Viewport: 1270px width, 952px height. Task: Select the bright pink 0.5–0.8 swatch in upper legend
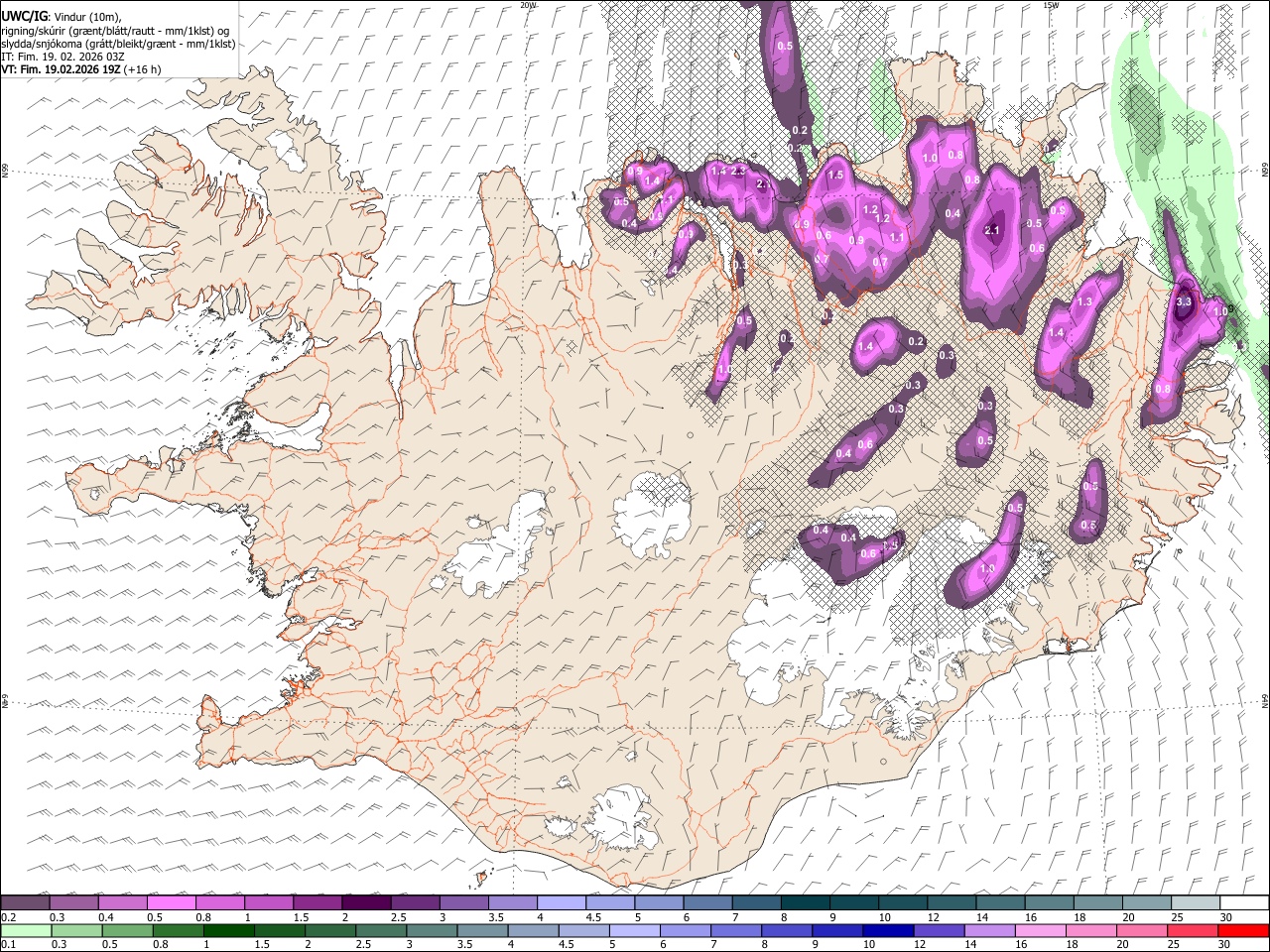coord(172,902)
